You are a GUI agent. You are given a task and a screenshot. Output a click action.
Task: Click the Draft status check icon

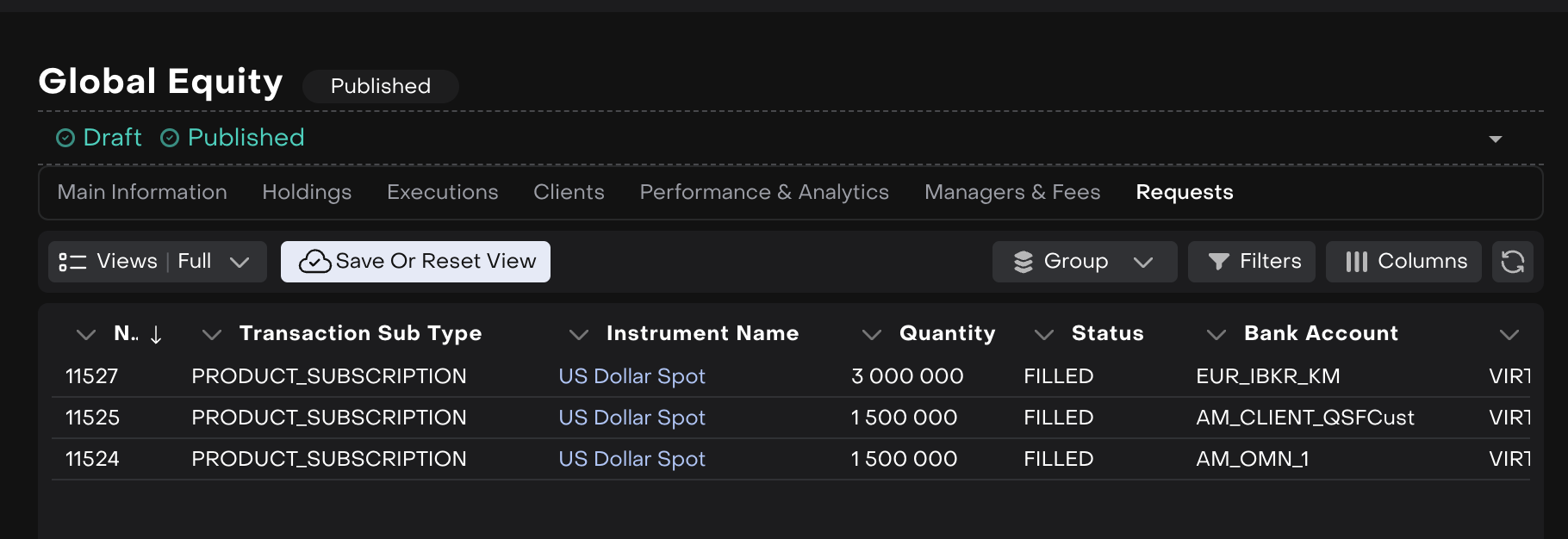pos(65,138)
